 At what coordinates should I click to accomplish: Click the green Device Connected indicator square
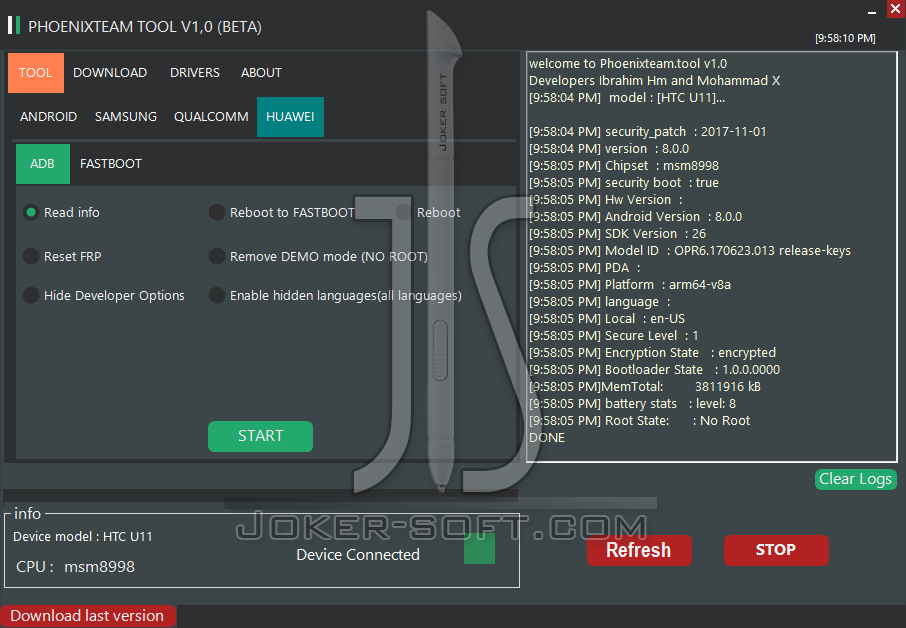(480, 548)
